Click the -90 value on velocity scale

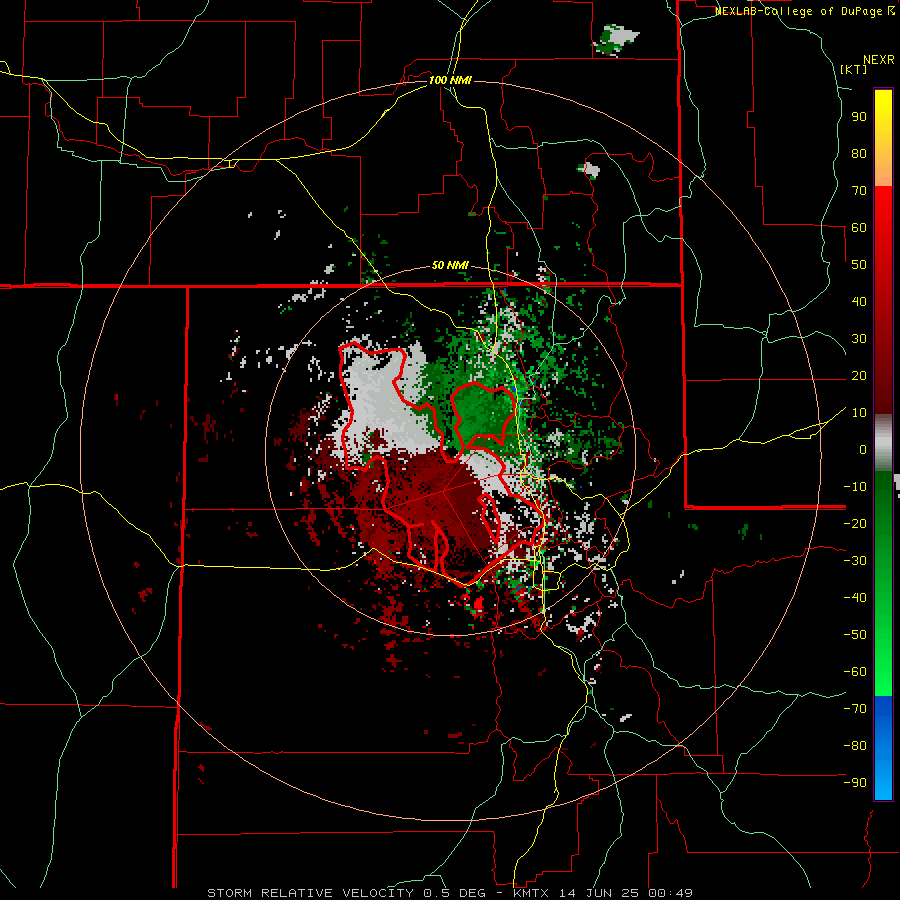coord(855,783)
